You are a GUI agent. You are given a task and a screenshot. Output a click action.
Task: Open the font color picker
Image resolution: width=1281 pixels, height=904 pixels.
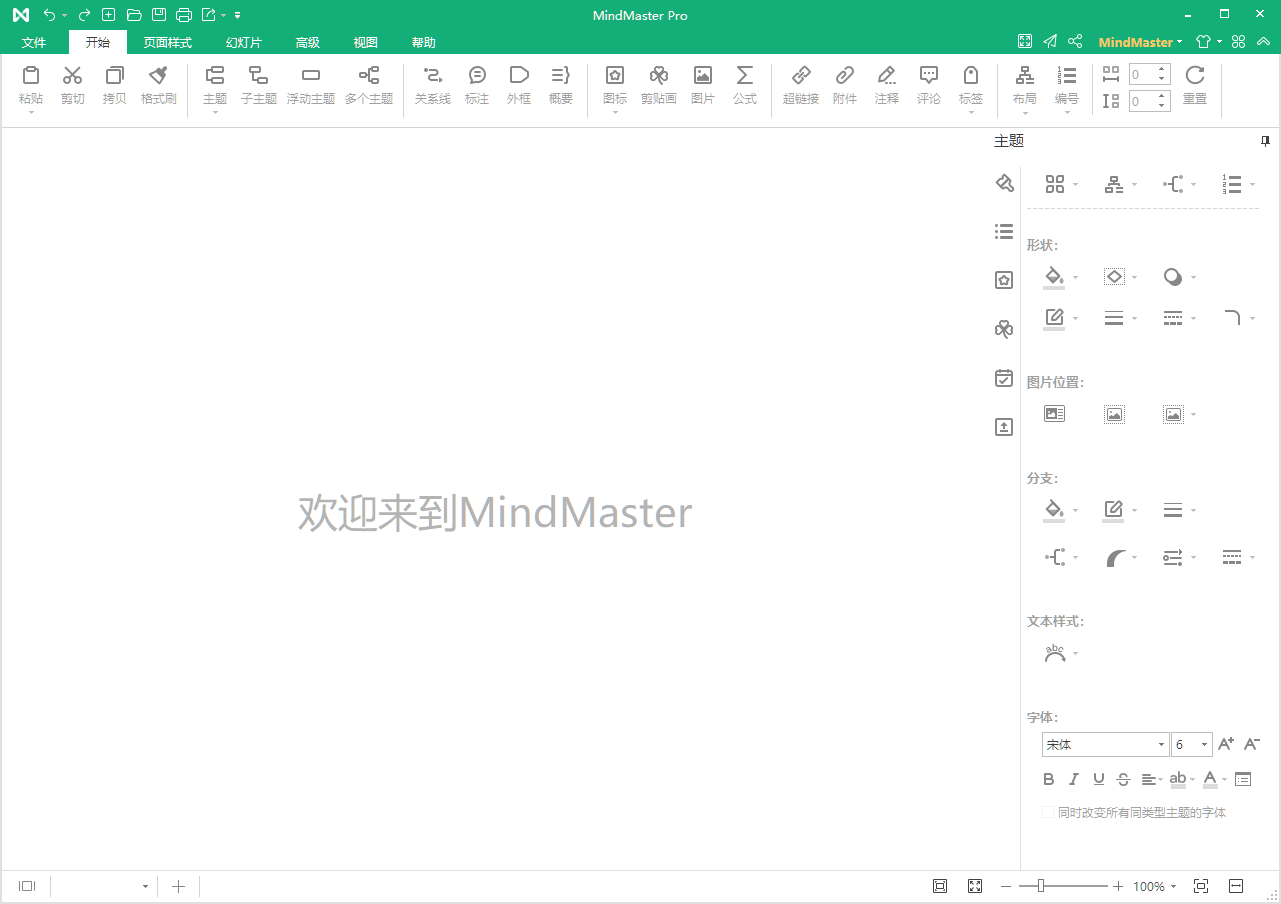[x=1210, y=779]
